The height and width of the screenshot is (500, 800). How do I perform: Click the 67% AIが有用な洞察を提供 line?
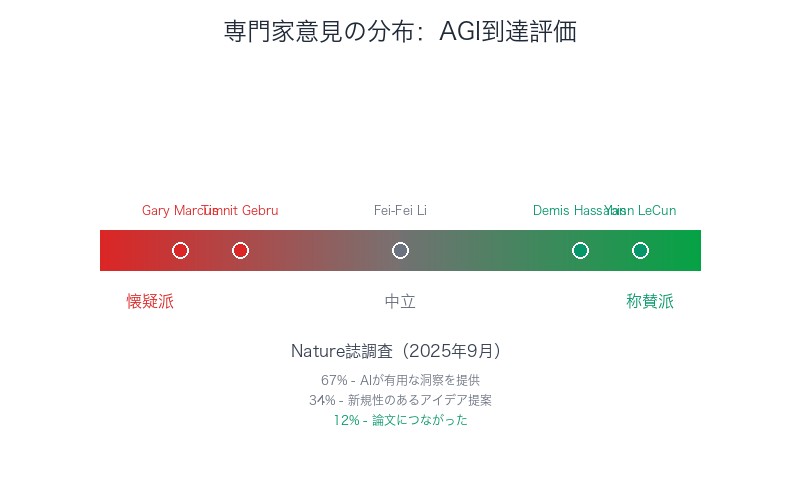tap(400, 380)
